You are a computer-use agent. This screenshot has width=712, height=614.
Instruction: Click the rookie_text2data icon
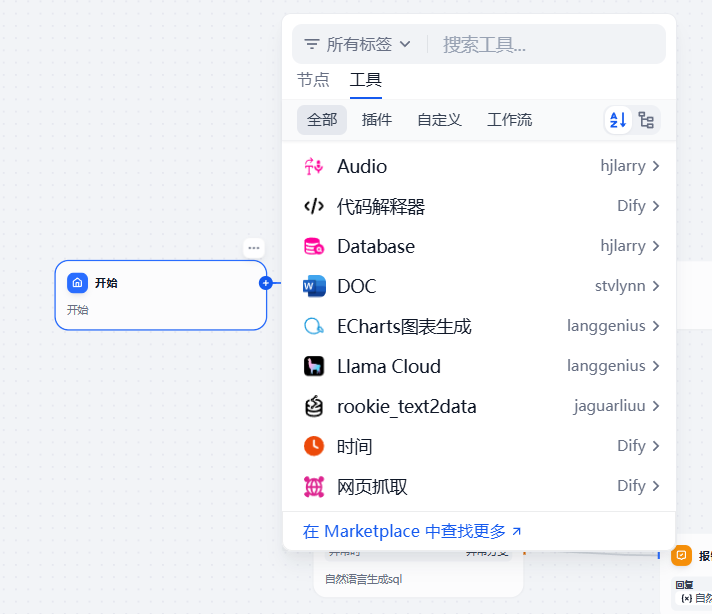point(314,406)
